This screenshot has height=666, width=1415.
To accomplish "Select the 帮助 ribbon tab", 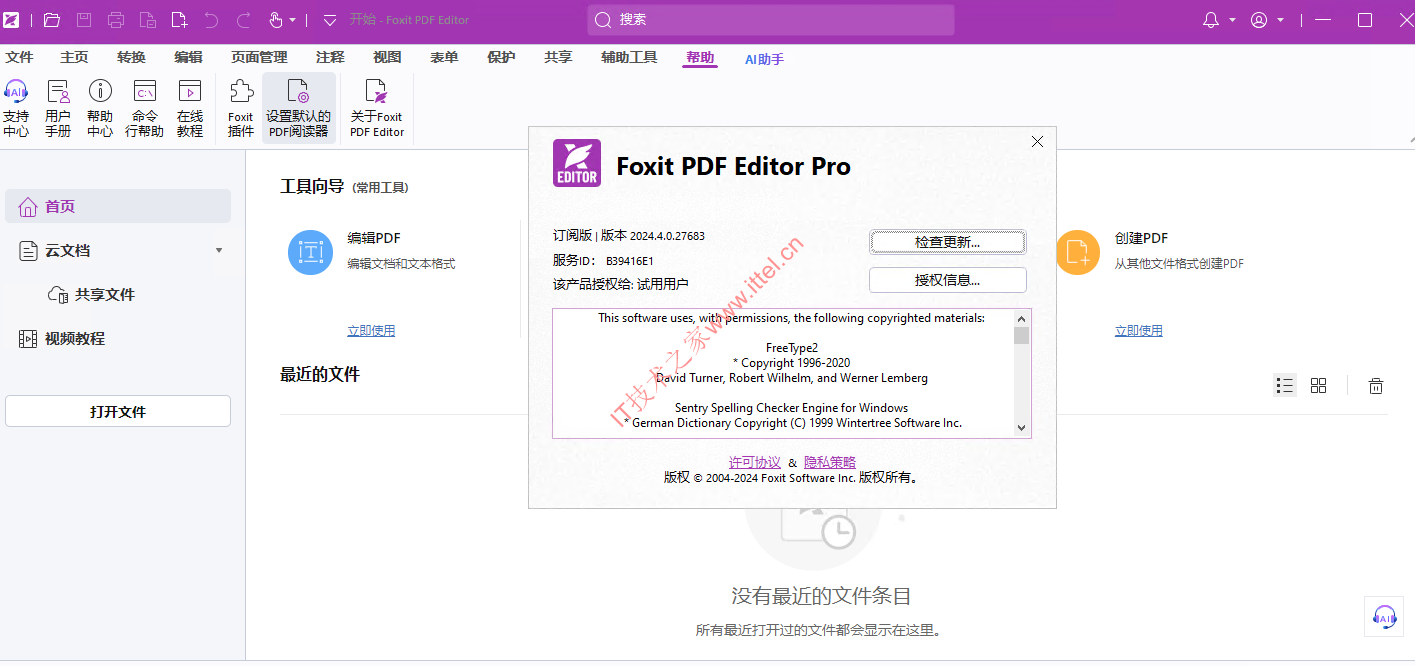I will [x=700, y=58].
